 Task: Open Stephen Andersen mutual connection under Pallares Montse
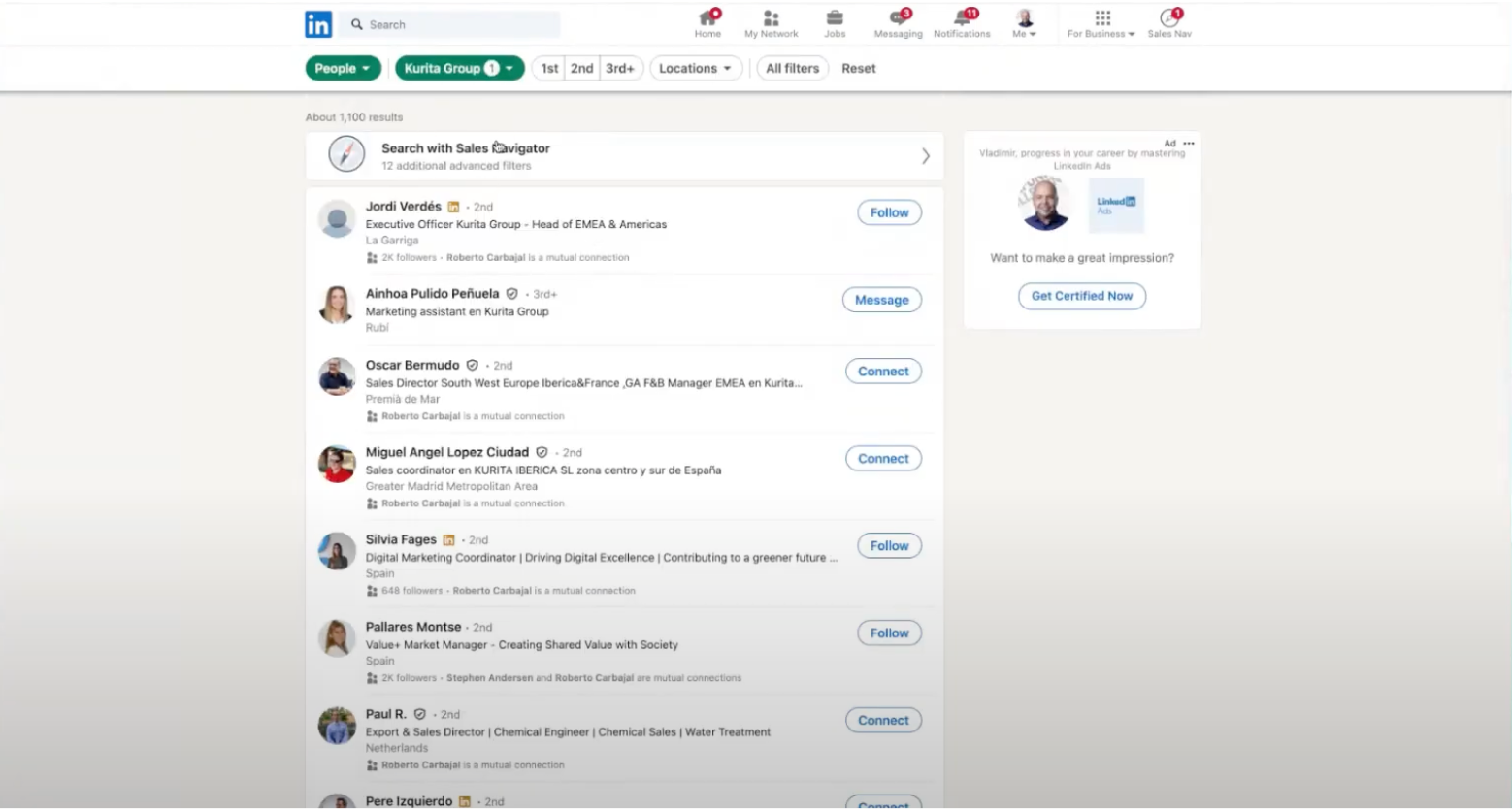(489, 678)
